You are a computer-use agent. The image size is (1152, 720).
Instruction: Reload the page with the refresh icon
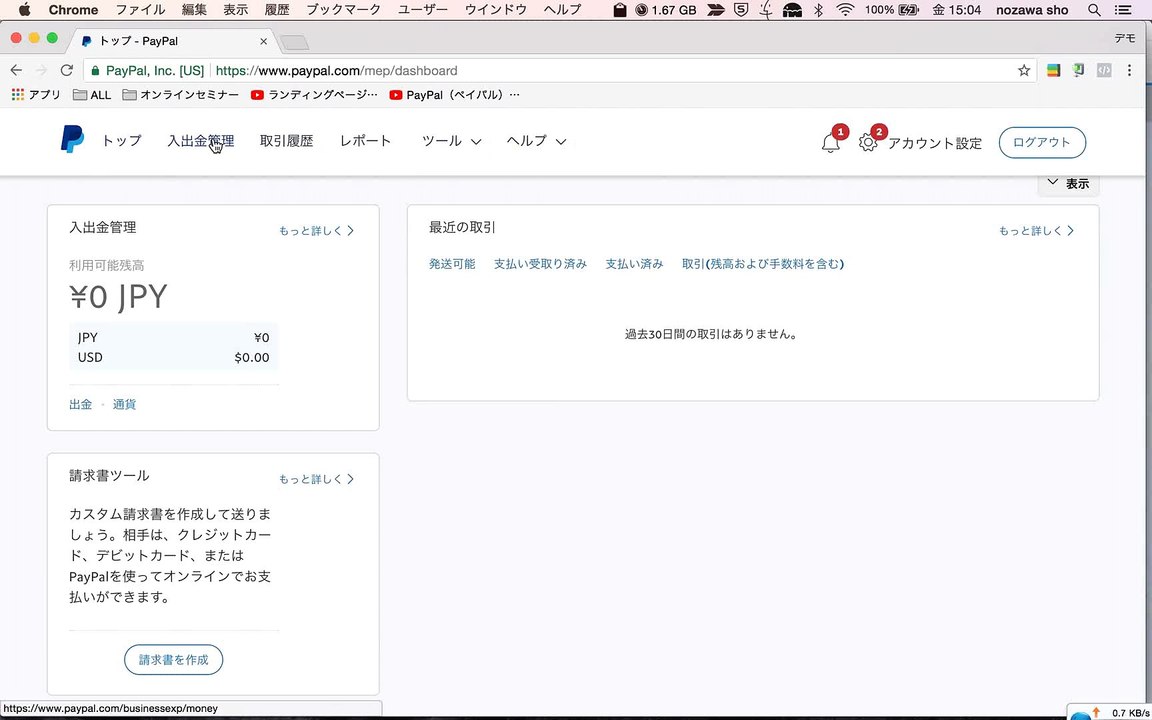click(x=67, y=71)
